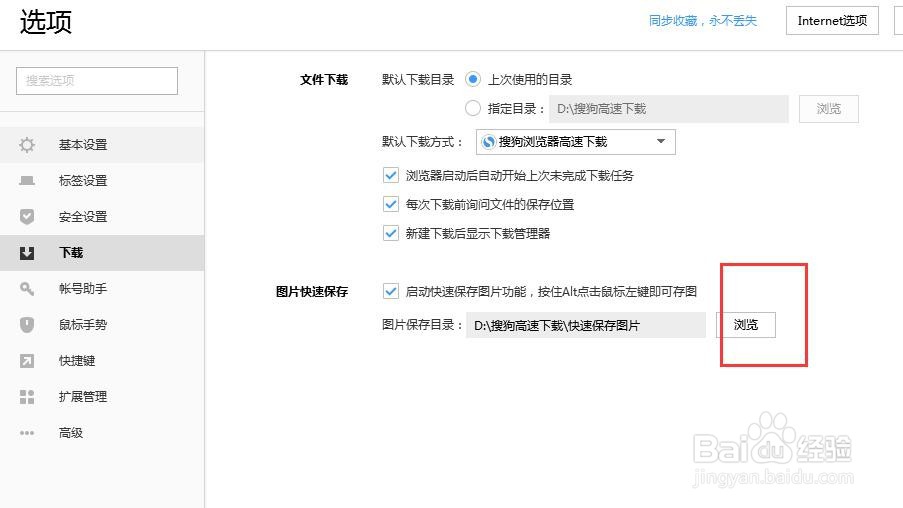This screenshot has width=903, height=508.
Task: Toggle 启动快速保存图片功能 checkbox
Action: 390,291
